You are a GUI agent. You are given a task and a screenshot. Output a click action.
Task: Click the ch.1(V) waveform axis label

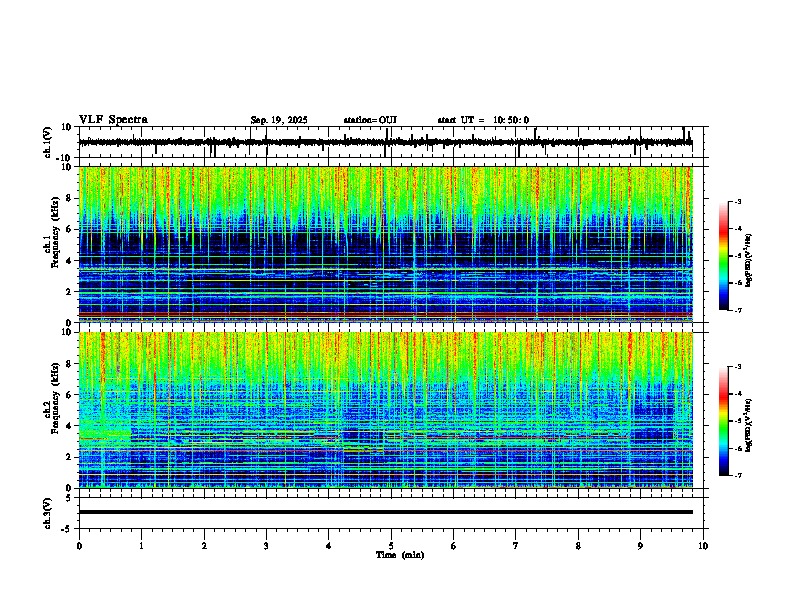point(48,142)
